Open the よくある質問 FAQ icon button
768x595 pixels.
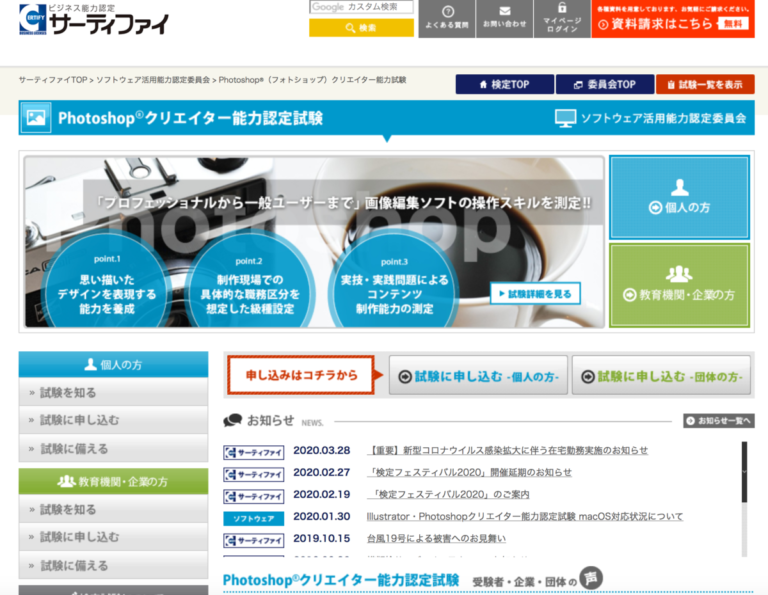coord(447,18)
